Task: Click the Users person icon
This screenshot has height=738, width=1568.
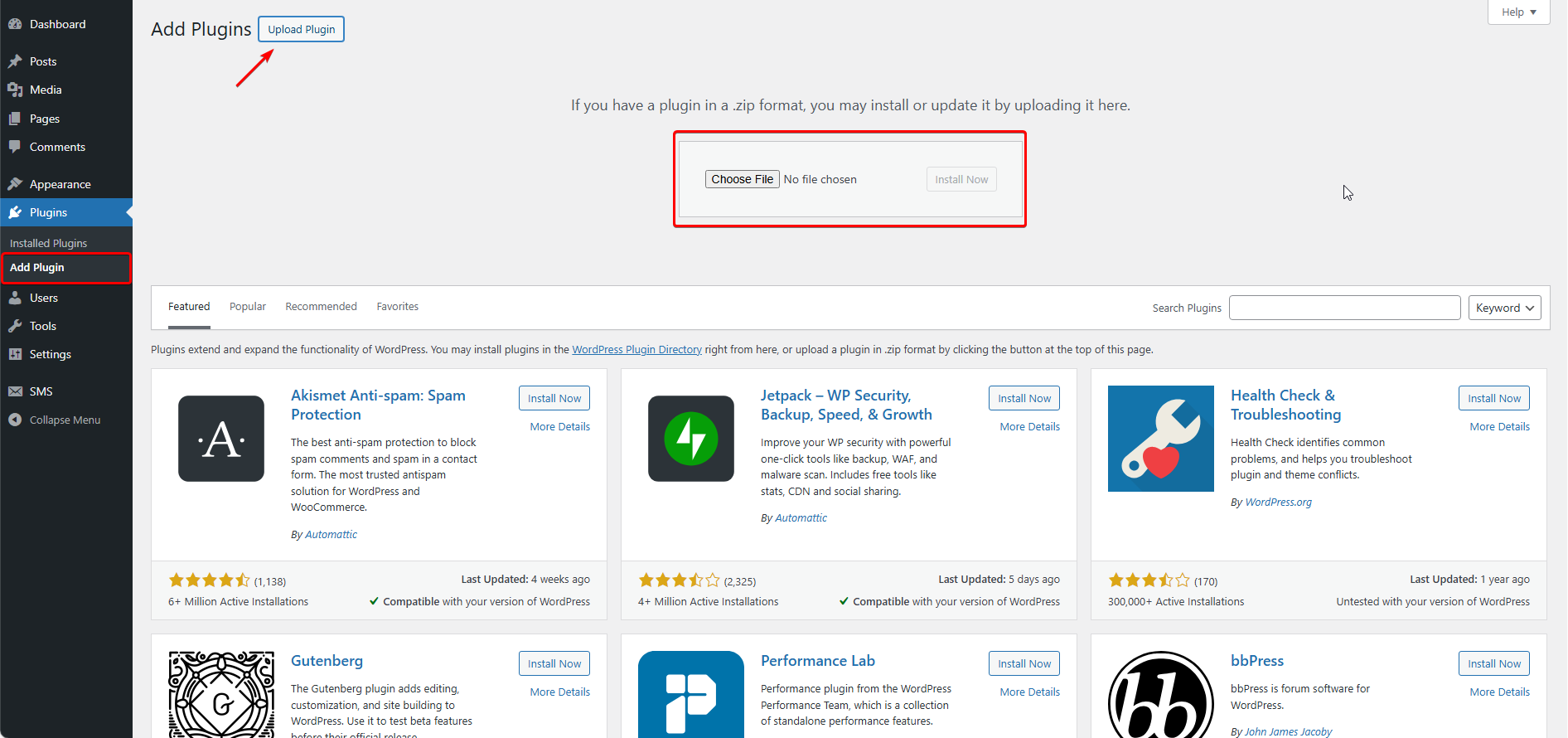Action: point(15,298)
